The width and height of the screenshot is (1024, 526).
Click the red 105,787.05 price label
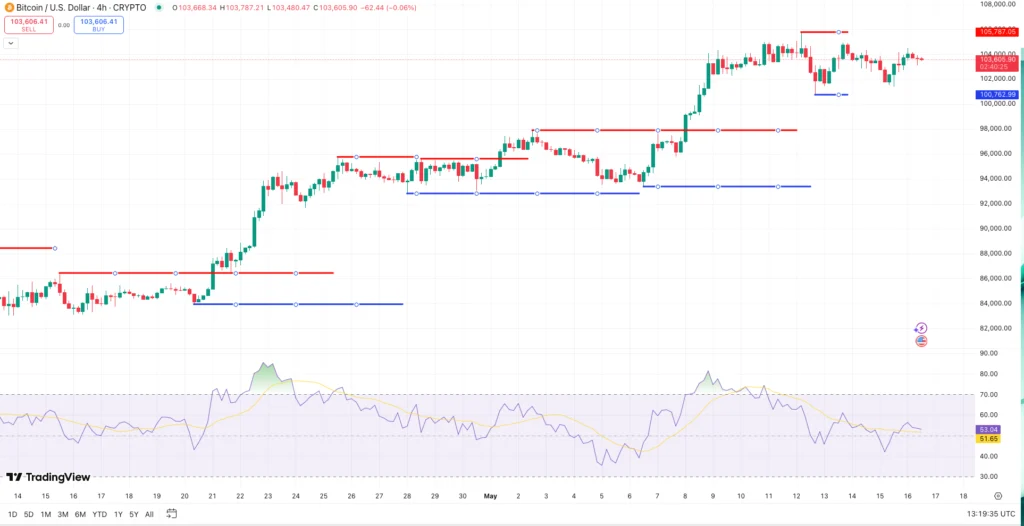[996, 31]
